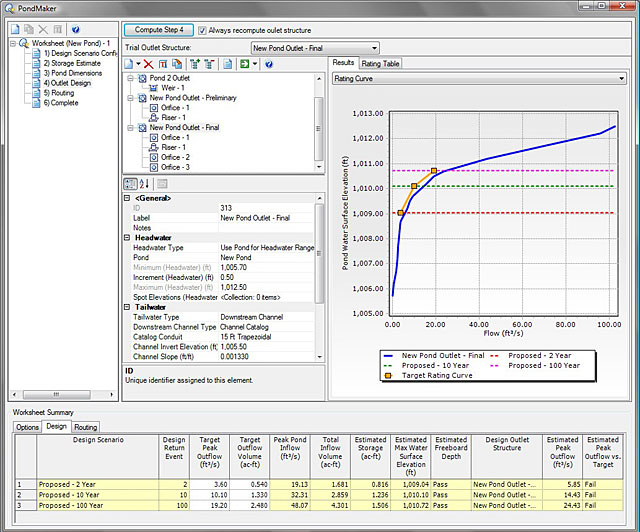The width and height of the screenshot is (640, 532).
Task: Open the Trial Outlet Structure dropdown
Action: pyautogui.click(x=374, y=48)
